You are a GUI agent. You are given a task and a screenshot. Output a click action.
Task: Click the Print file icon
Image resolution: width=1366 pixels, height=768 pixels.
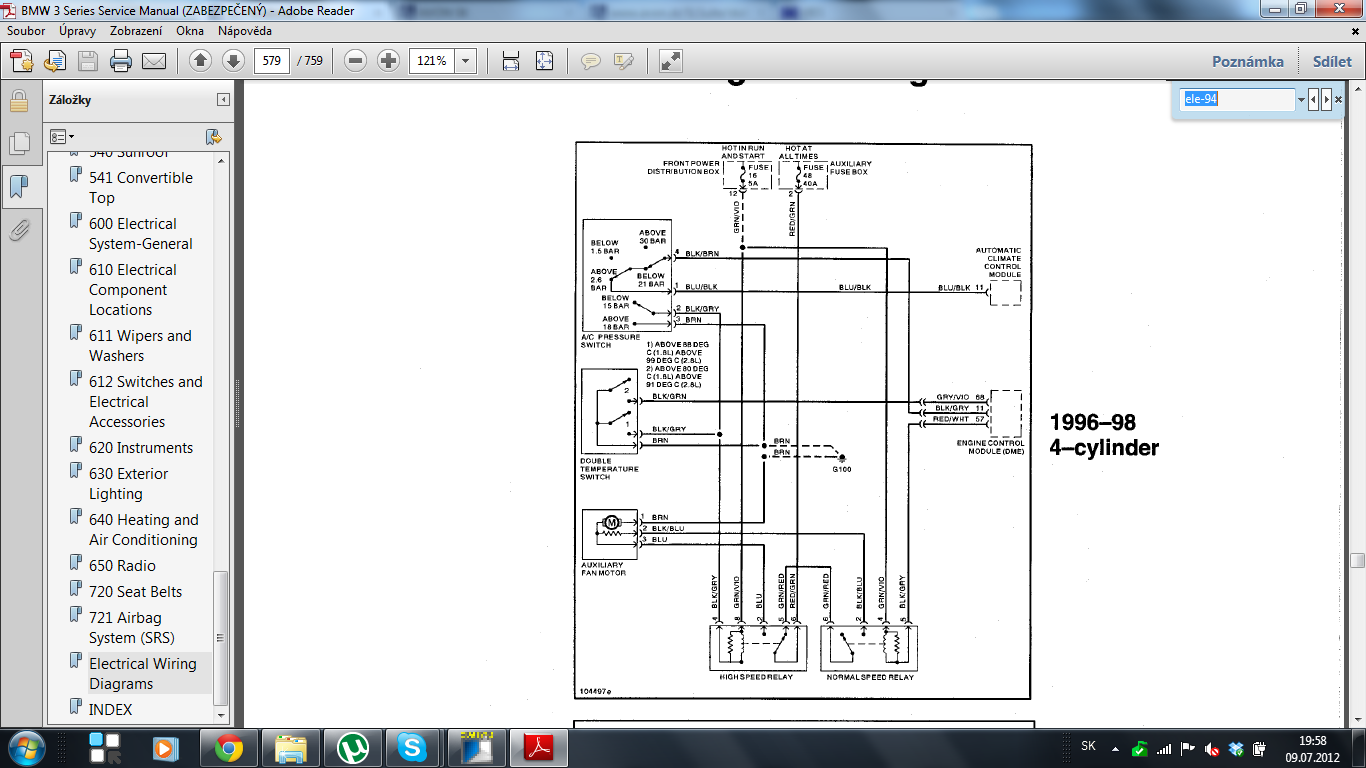(121, 61)
